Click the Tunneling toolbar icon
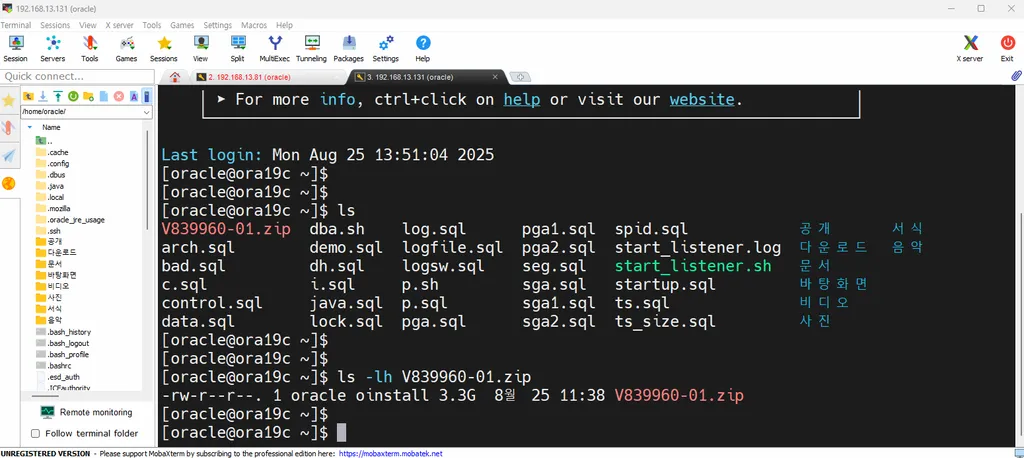The width and height of the screenshot is (1024, 458). coord(311,48)
